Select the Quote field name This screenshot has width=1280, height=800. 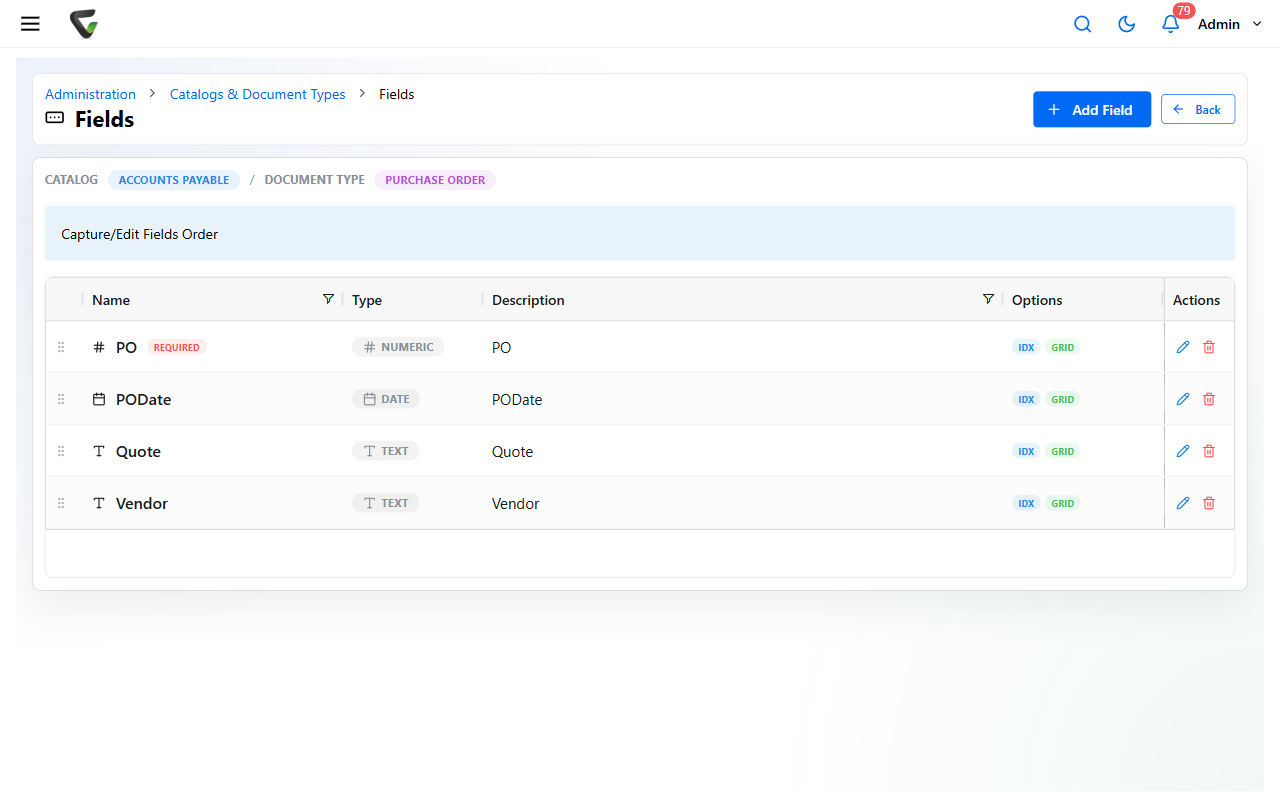pos(138,451)
